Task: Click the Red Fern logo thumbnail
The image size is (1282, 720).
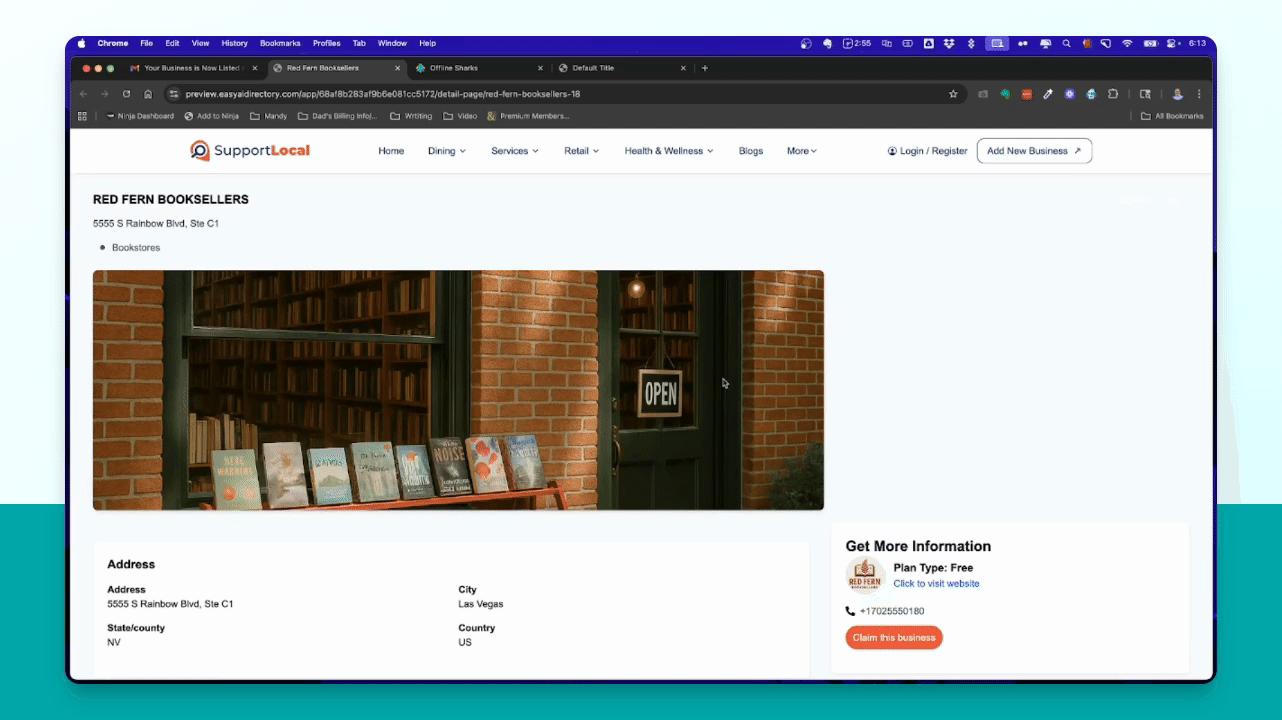Action: (x=865, y=577)
